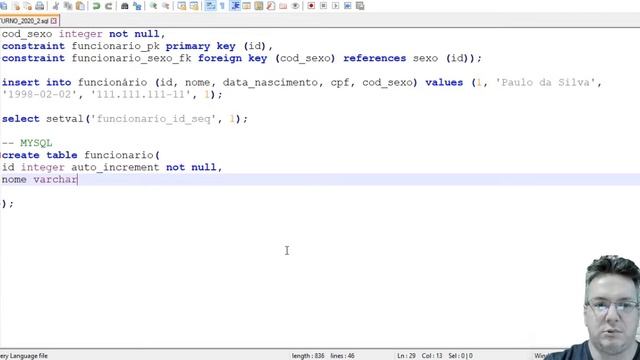Open the Function List icon
This screenshot has height=360, width=640.
(271, 6)
